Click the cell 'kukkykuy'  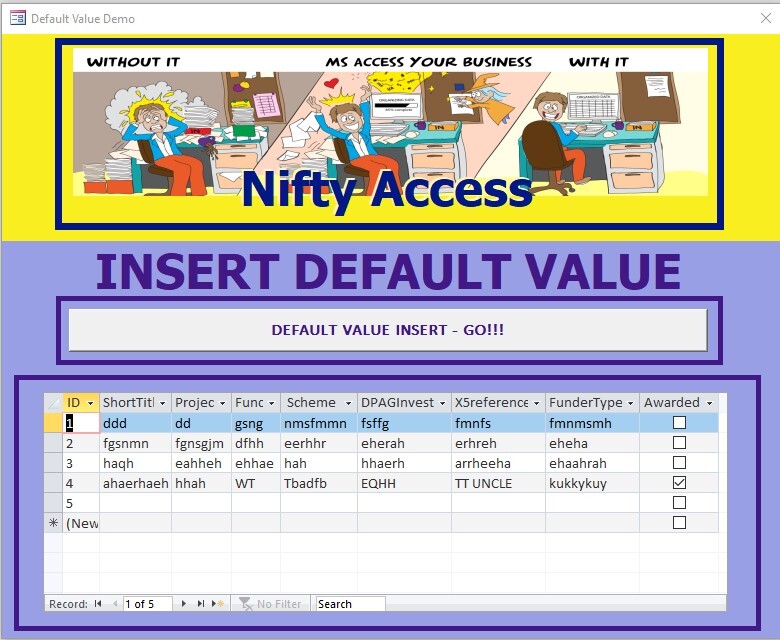pos(592,482)
